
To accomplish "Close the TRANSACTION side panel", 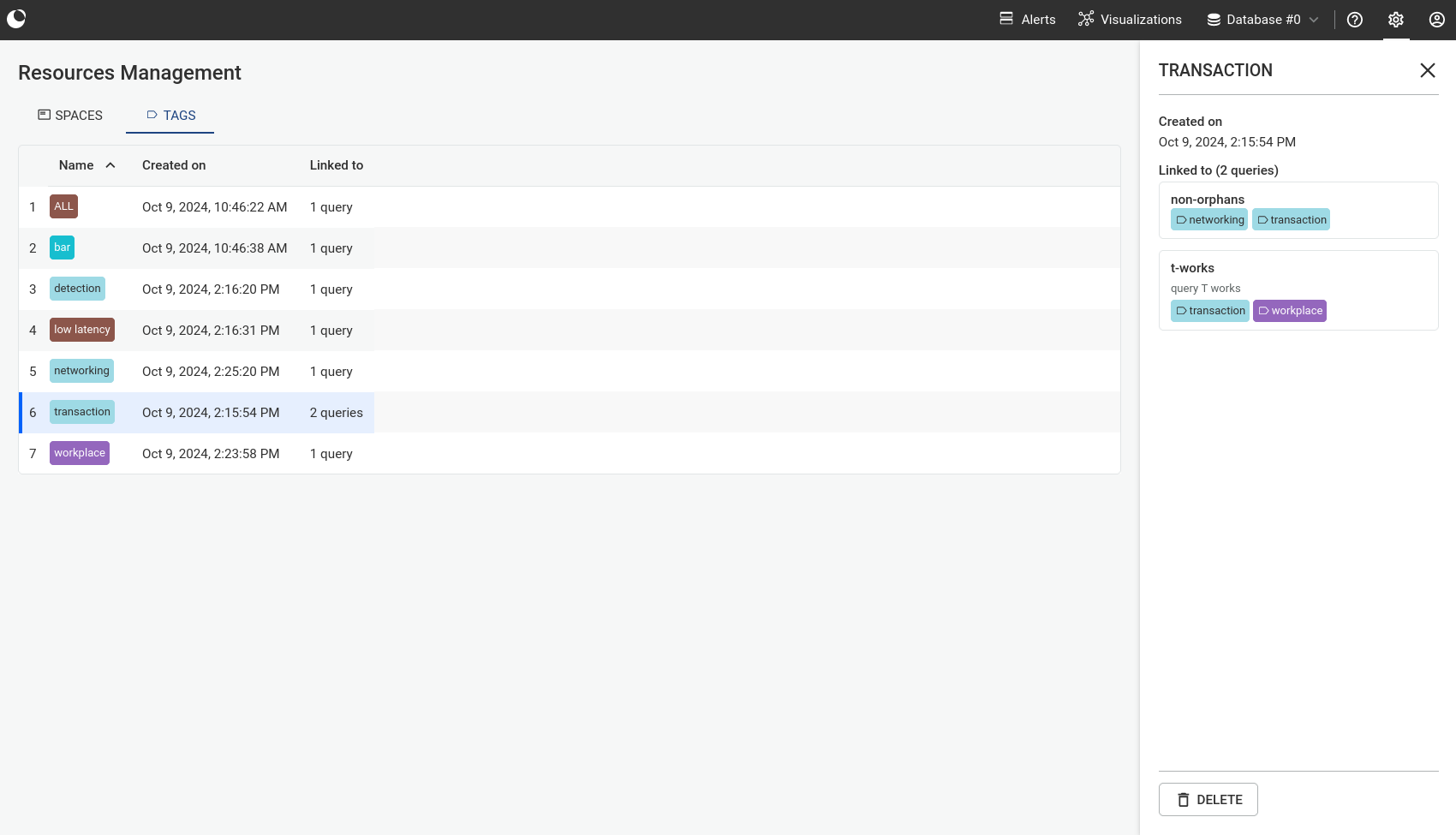I will click(x=1428, y=70).
